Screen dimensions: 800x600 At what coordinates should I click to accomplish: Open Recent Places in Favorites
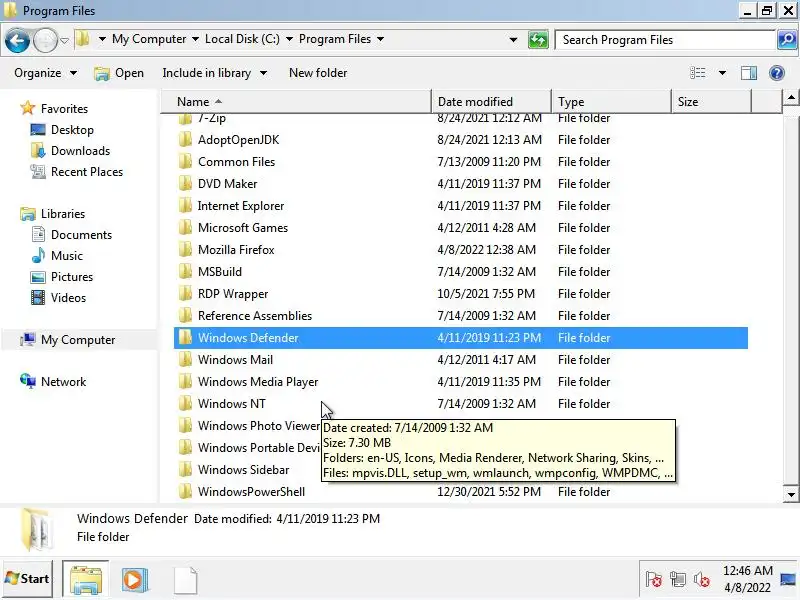coord(87,171)
